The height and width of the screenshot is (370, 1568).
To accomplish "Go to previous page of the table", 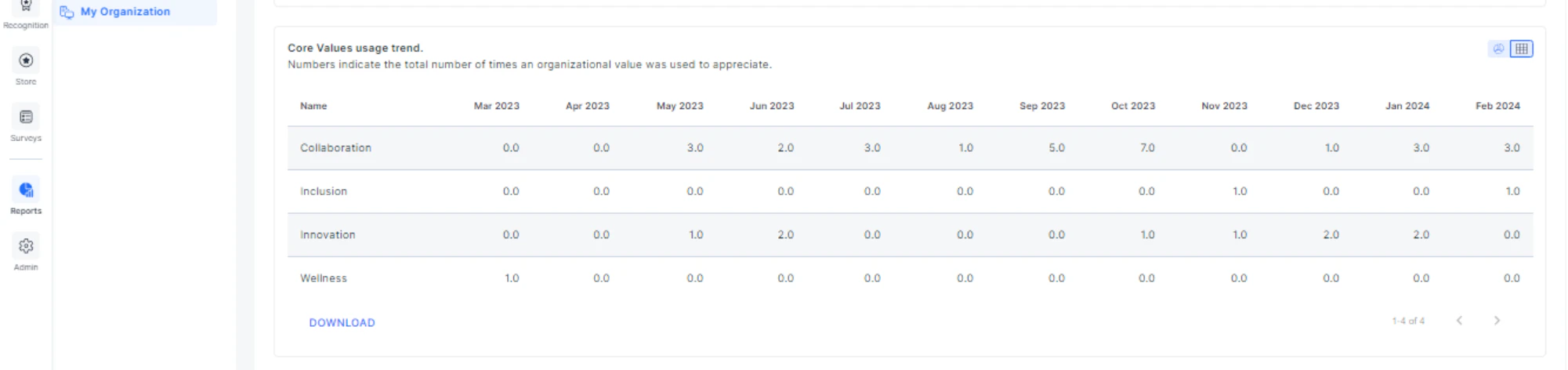I will click(1459, 321).
